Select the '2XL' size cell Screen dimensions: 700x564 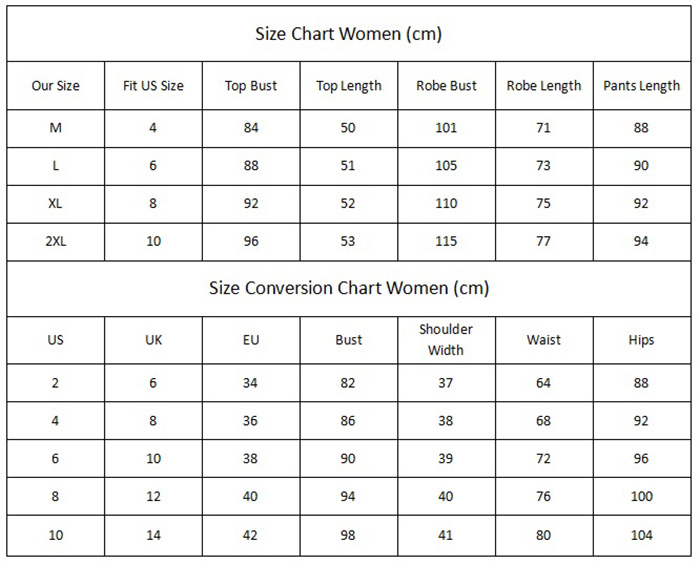coord(55,241)
